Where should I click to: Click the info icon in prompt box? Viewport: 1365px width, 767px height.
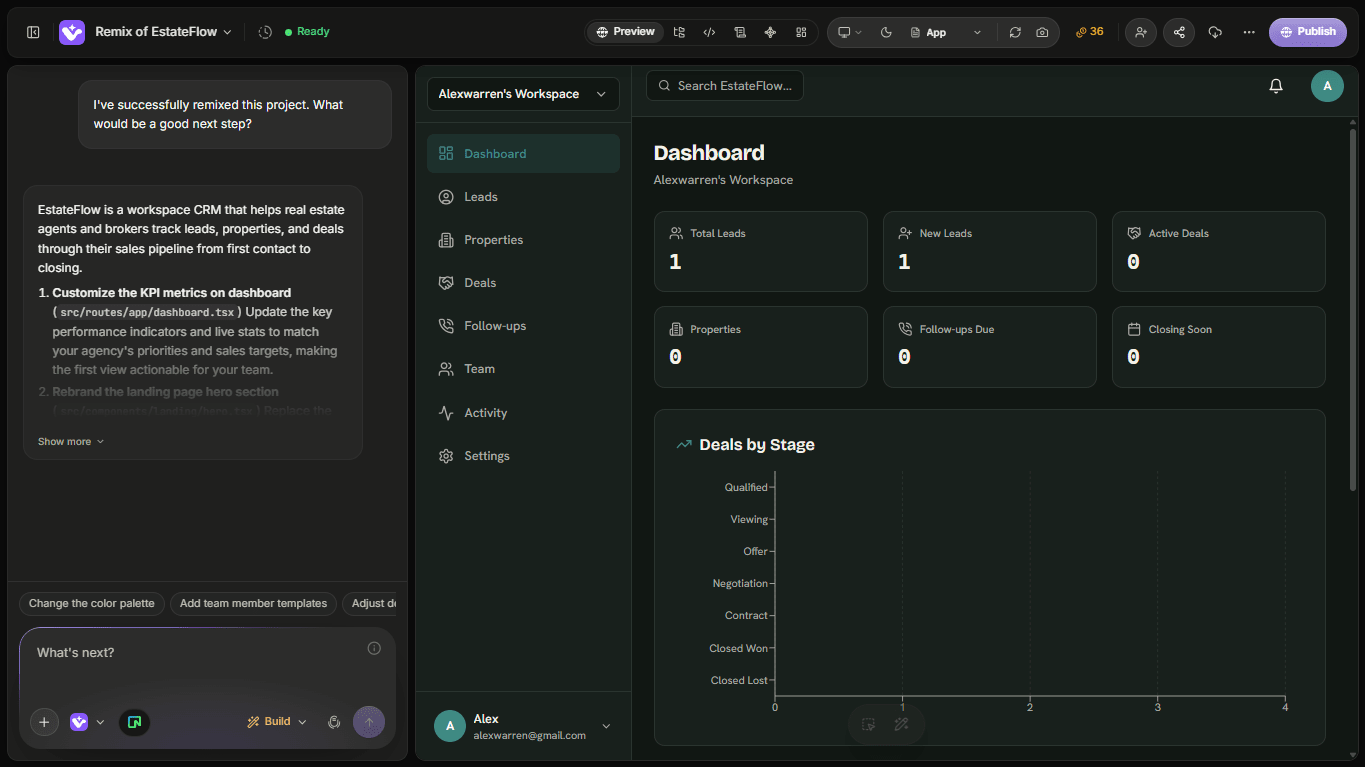pos(374,648)
